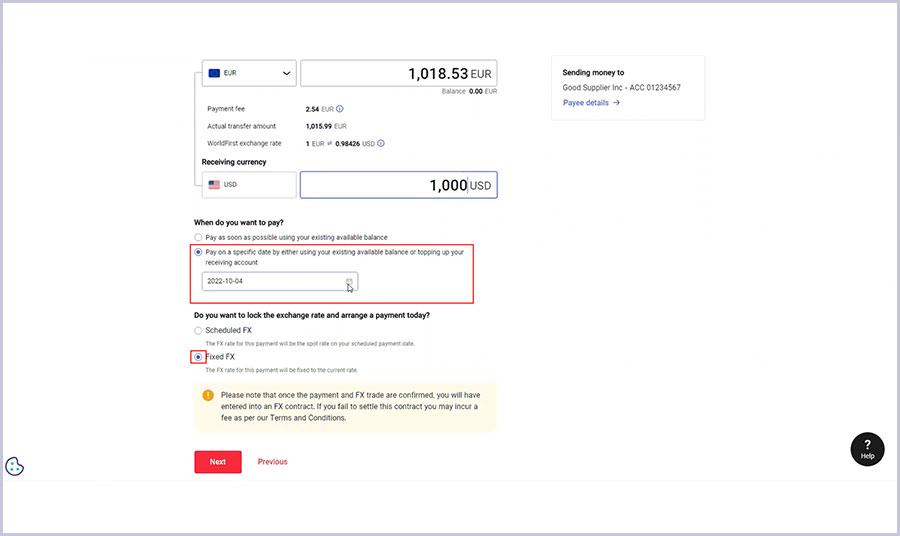
Task: Click the 1,018.53 EUR amount field
Action: (398, 74)
